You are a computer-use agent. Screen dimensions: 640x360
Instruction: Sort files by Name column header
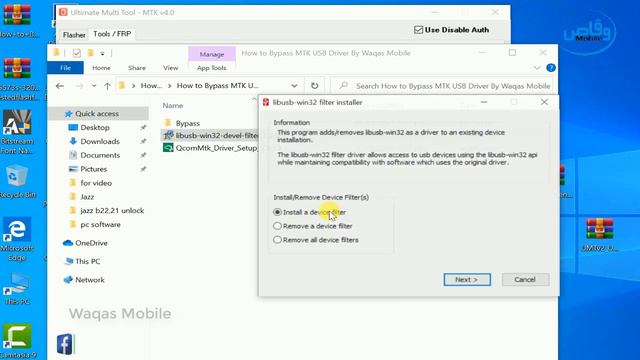click(x=173, y=105)
